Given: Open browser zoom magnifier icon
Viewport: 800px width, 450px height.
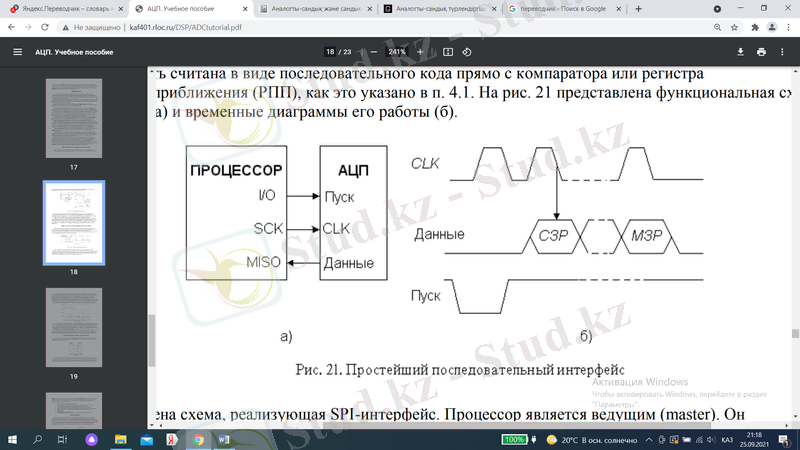Looking at the screenshot, I should 717,28.
